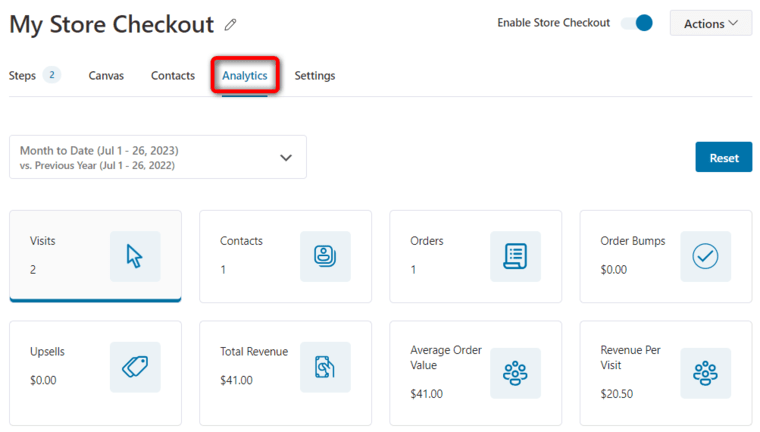Click the Steps count badge showing 2
The image size is (760, 432).
pos(52,75)
